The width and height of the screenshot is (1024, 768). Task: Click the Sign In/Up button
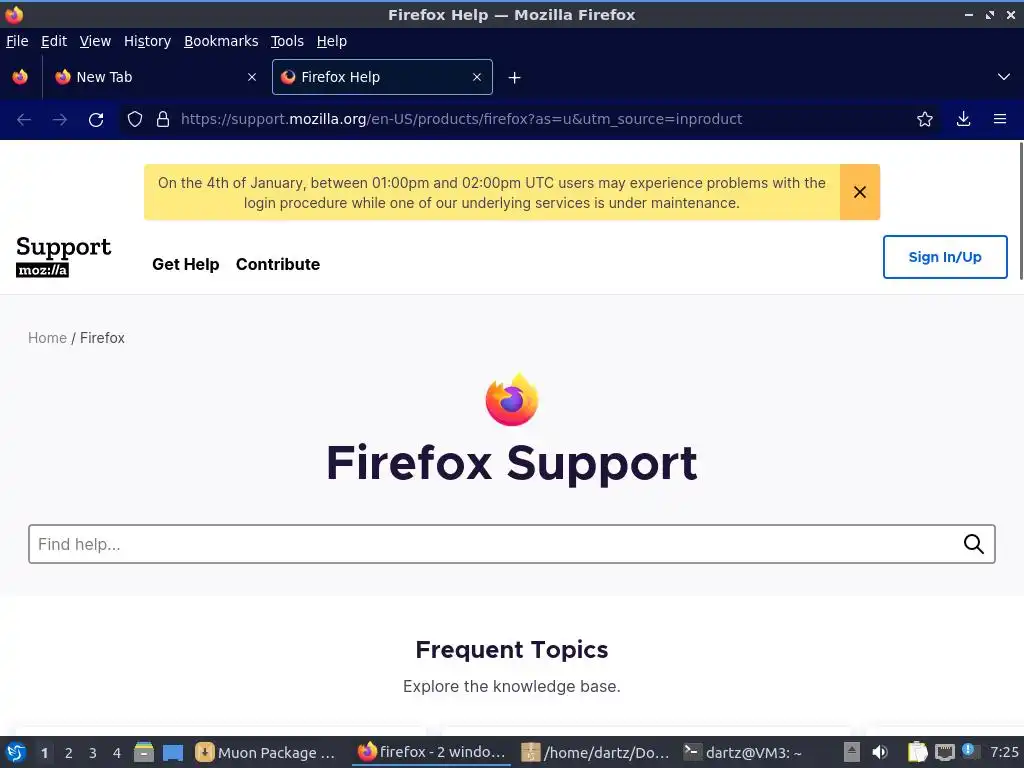tap(945, 257)
